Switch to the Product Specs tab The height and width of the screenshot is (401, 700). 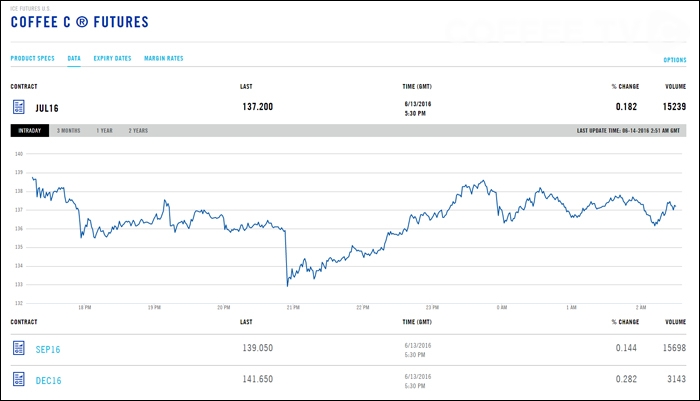coord(33,58)
